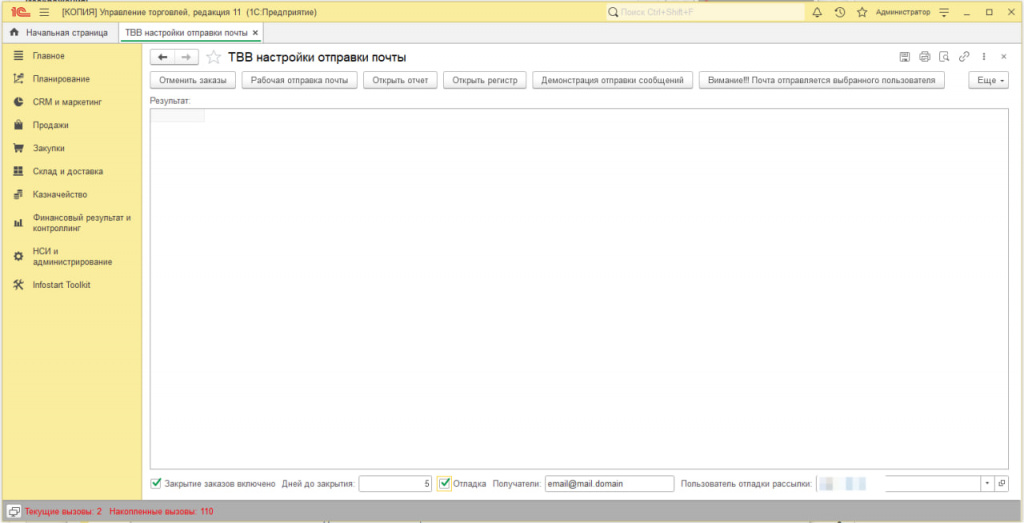1024x523 pixels.
Task: Click the Продажи bag icon
Action: [x=18, y=125]
